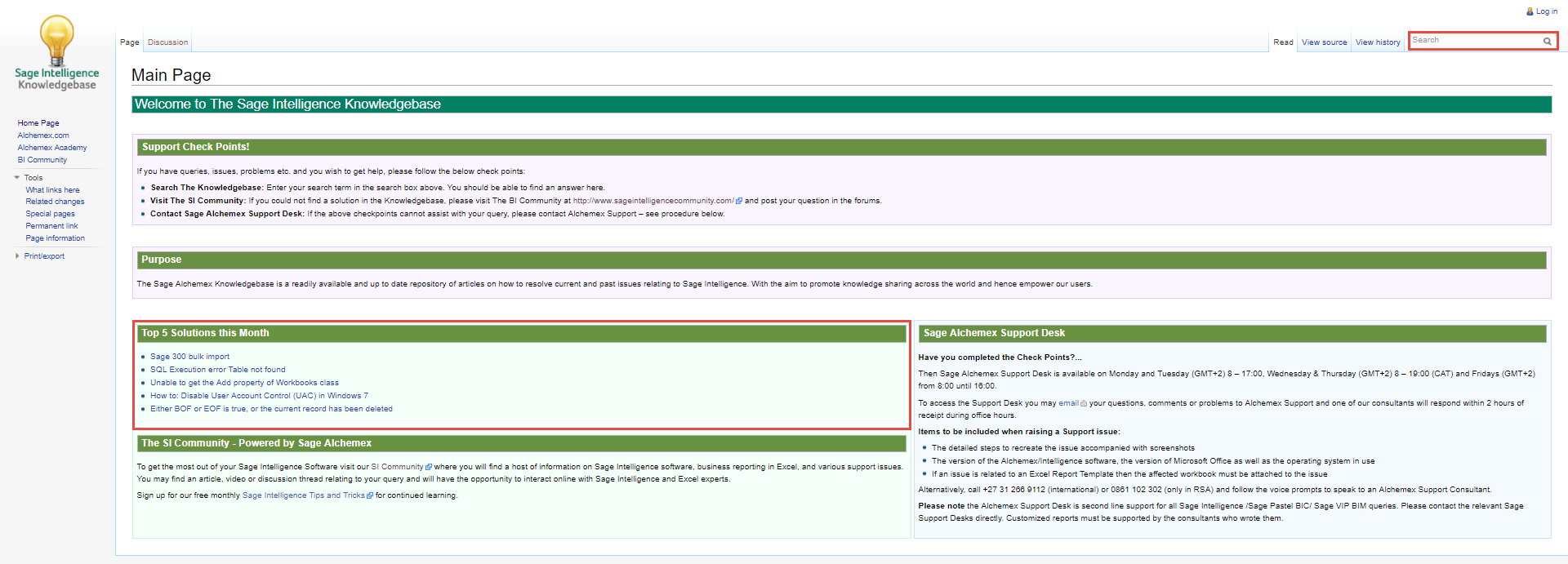Click Have you completed the Check Points? text

tap(1000, 357)
